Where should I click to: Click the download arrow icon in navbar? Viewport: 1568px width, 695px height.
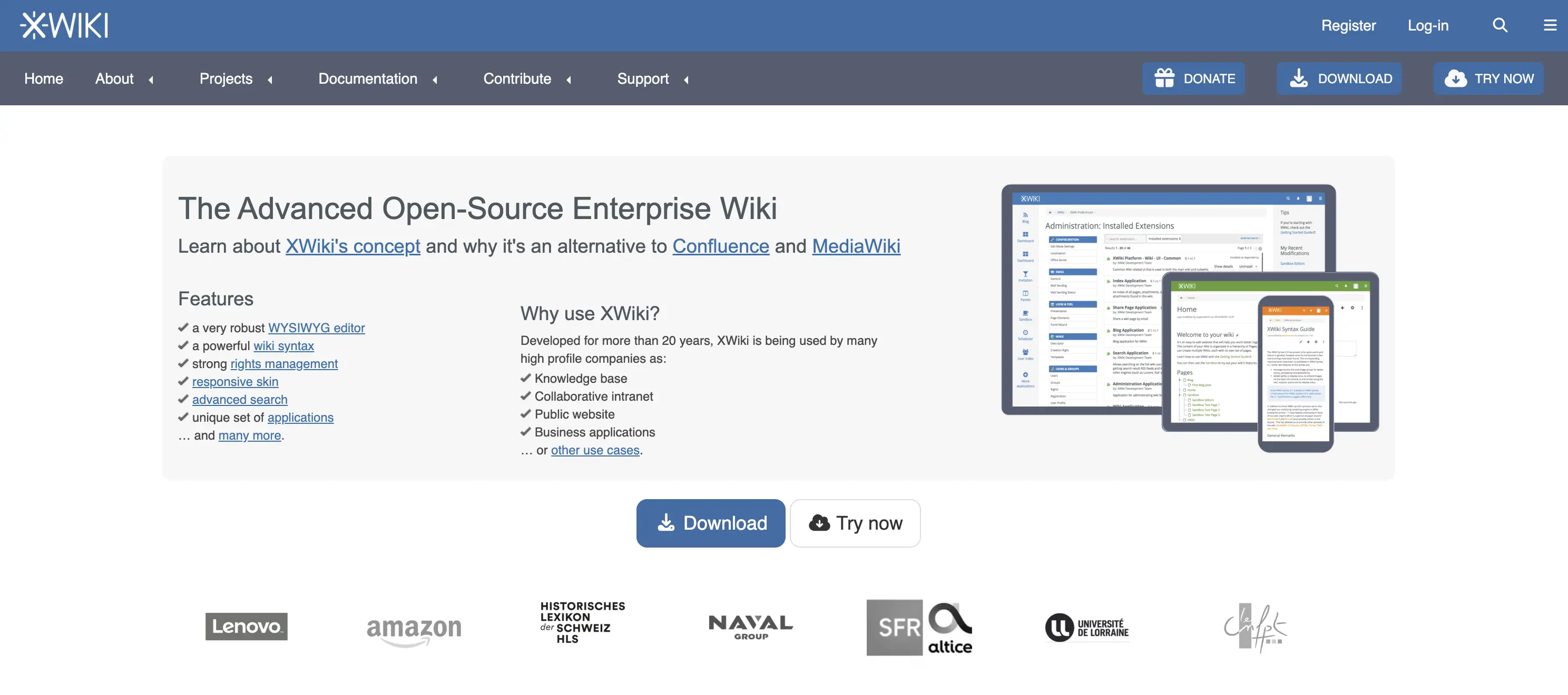(x=1298, y=78)
